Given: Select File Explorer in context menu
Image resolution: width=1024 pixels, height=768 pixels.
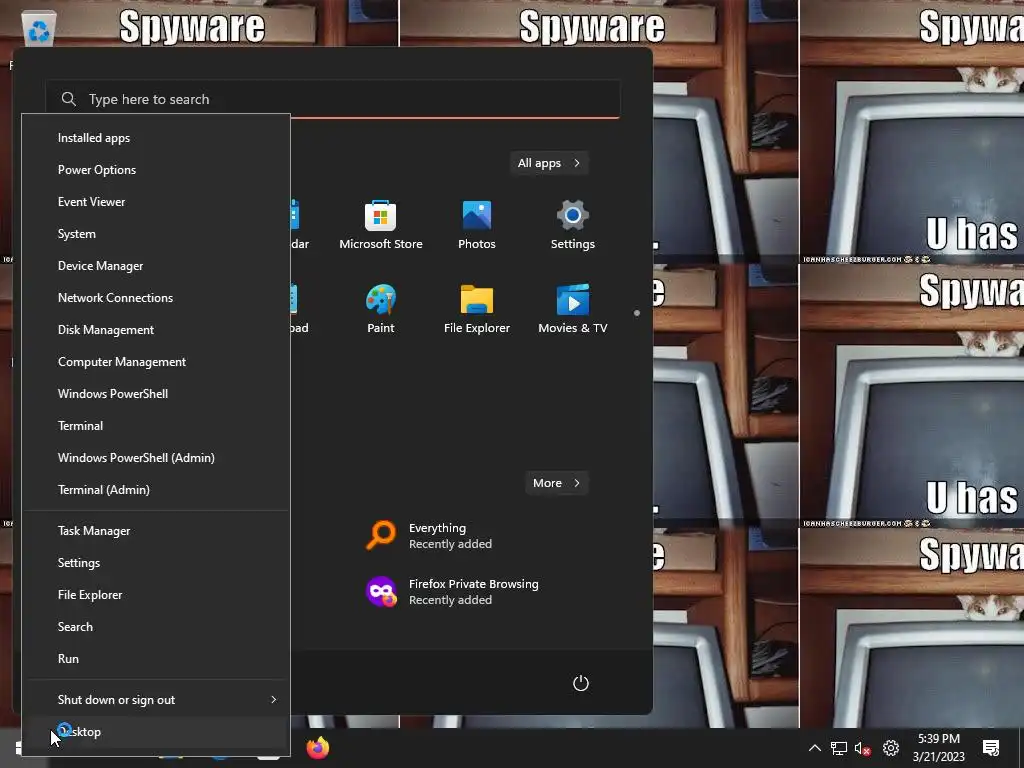Looking at the screenshot, I should (x=157, y=595).
